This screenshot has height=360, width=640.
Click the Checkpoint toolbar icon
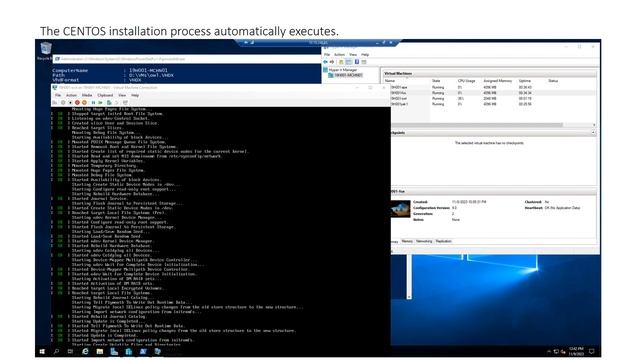pyautogui.click(x=109, y=102)
